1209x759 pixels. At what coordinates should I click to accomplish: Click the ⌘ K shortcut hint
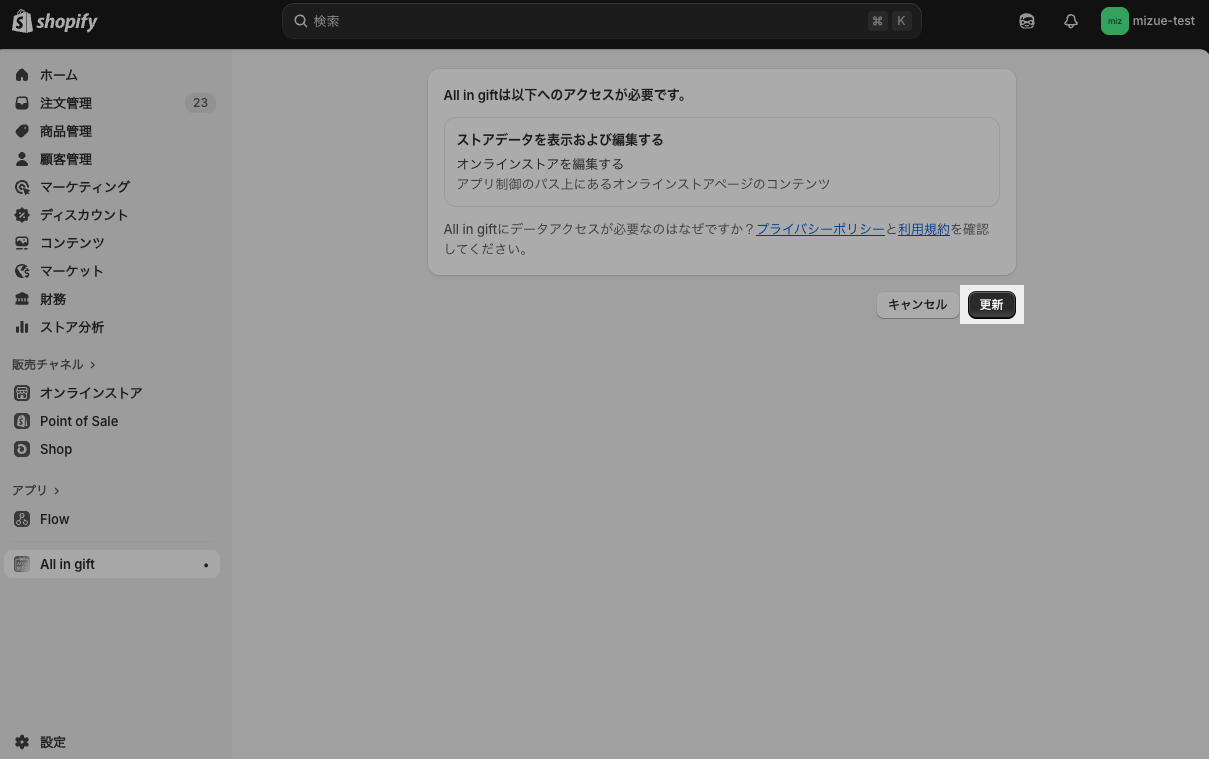890,21
